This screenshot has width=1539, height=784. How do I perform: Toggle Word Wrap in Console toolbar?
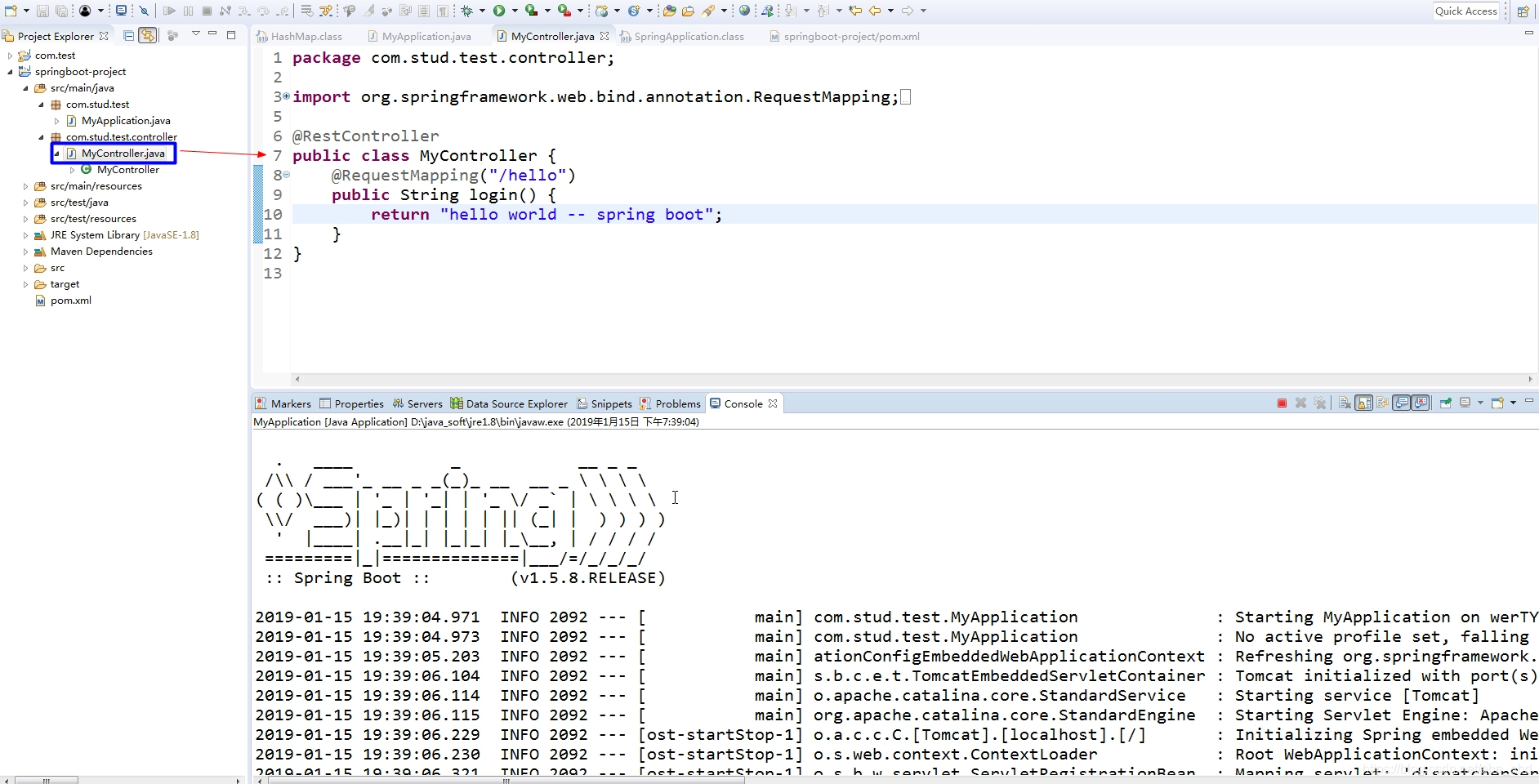coord(1382,403)
